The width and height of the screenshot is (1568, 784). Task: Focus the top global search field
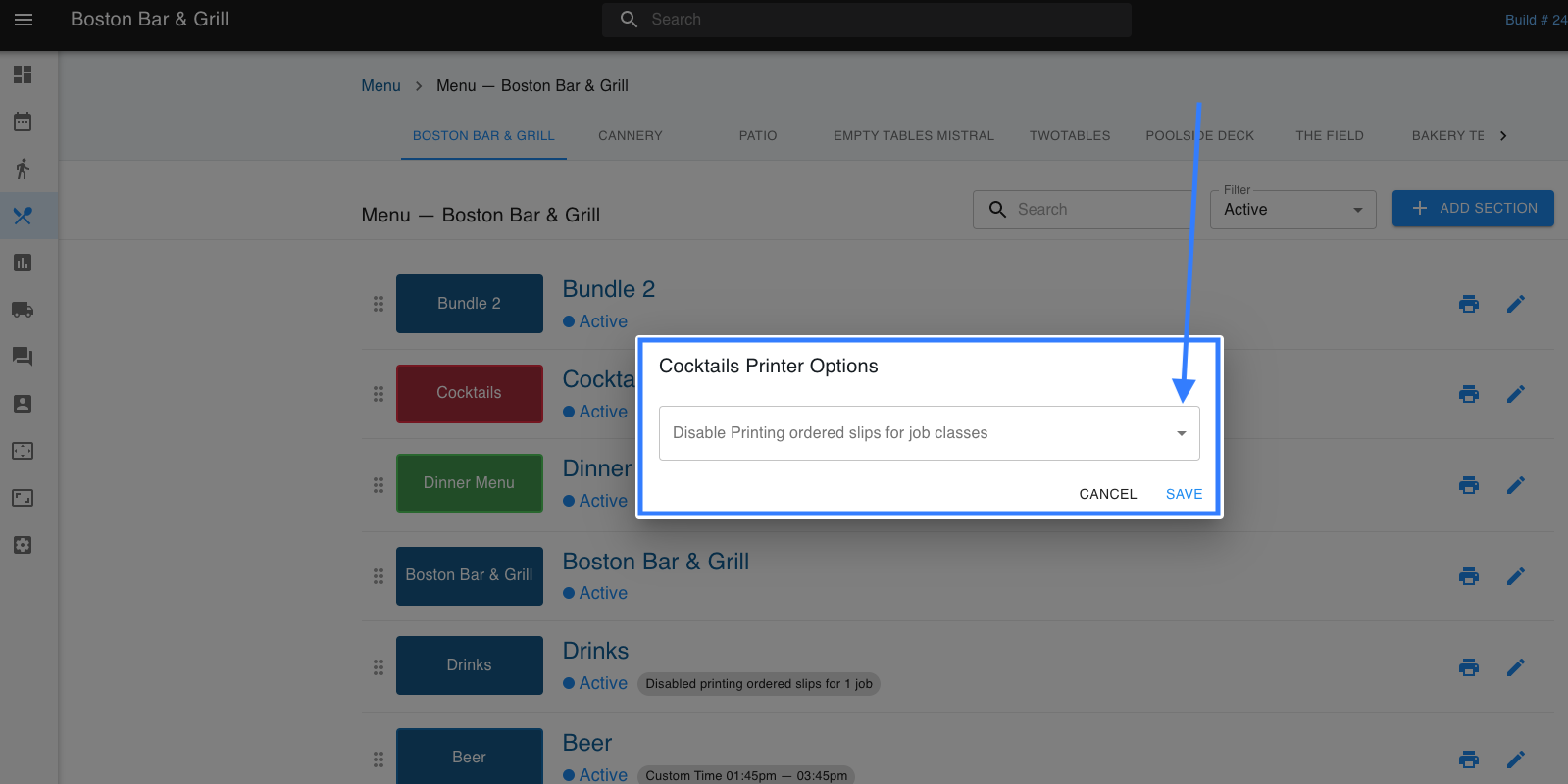coord(866,20)
